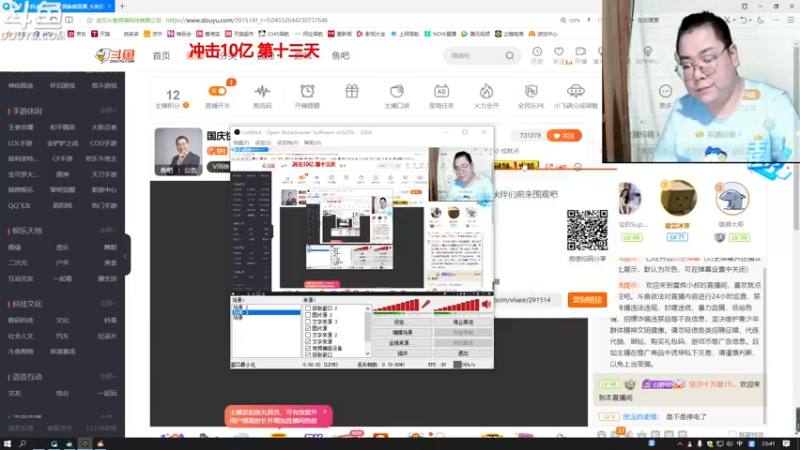Image resolution: width=800 pixels, height=450 pixels.
Task: Open the 历史 history clock icon
Action: coord(537,52)
